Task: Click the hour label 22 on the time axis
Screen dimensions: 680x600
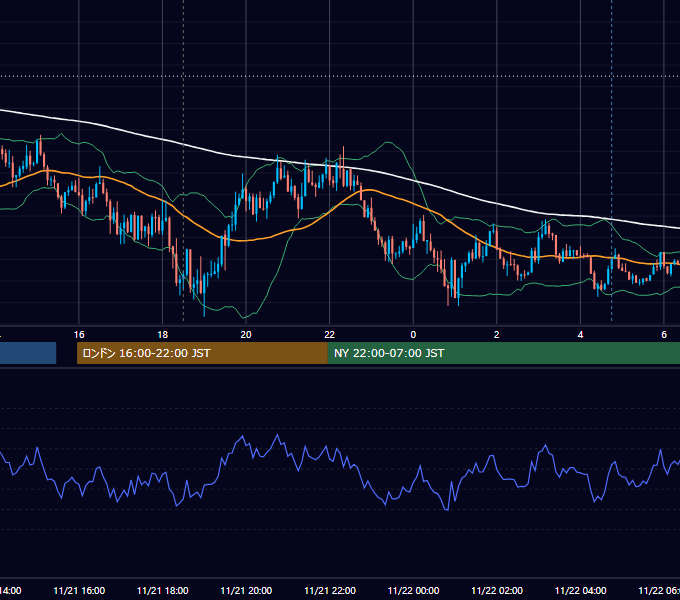Action: 330,334
